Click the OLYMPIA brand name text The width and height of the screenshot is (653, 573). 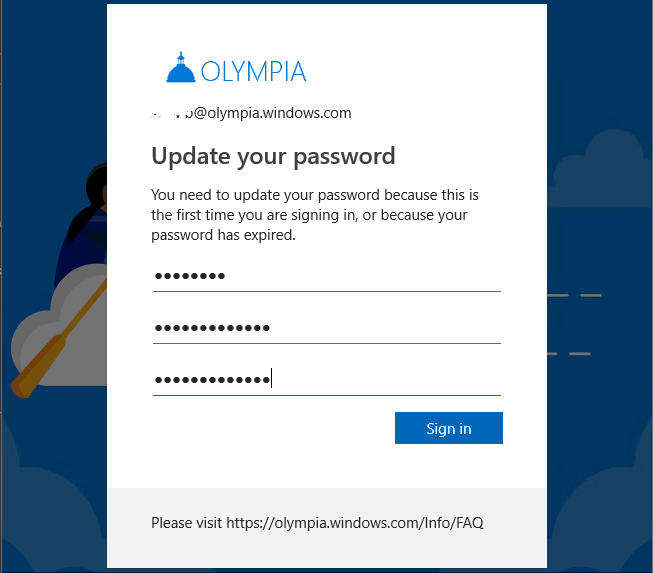(253, 71)
